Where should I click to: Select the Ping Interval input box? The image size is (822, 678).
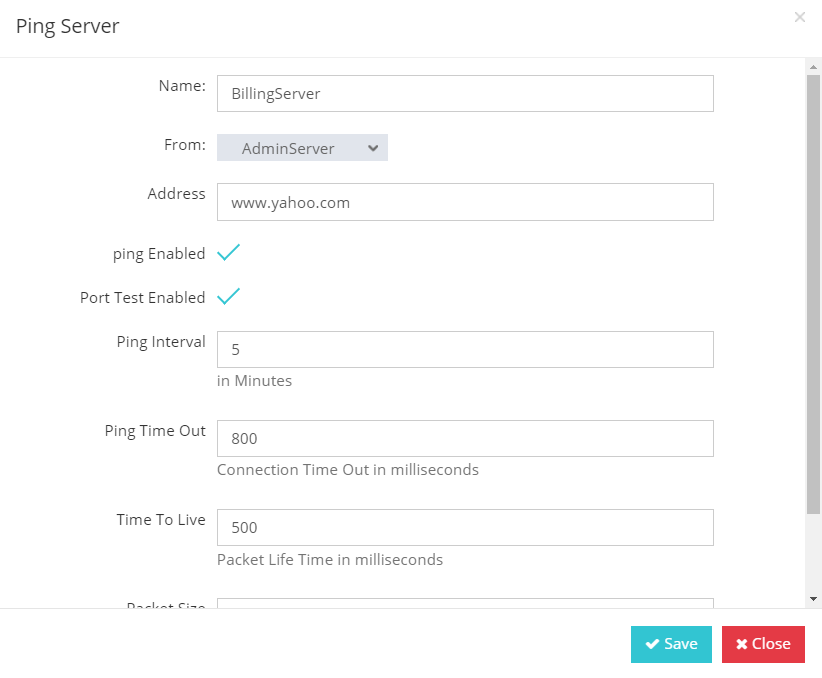click(x=465, y=350)
